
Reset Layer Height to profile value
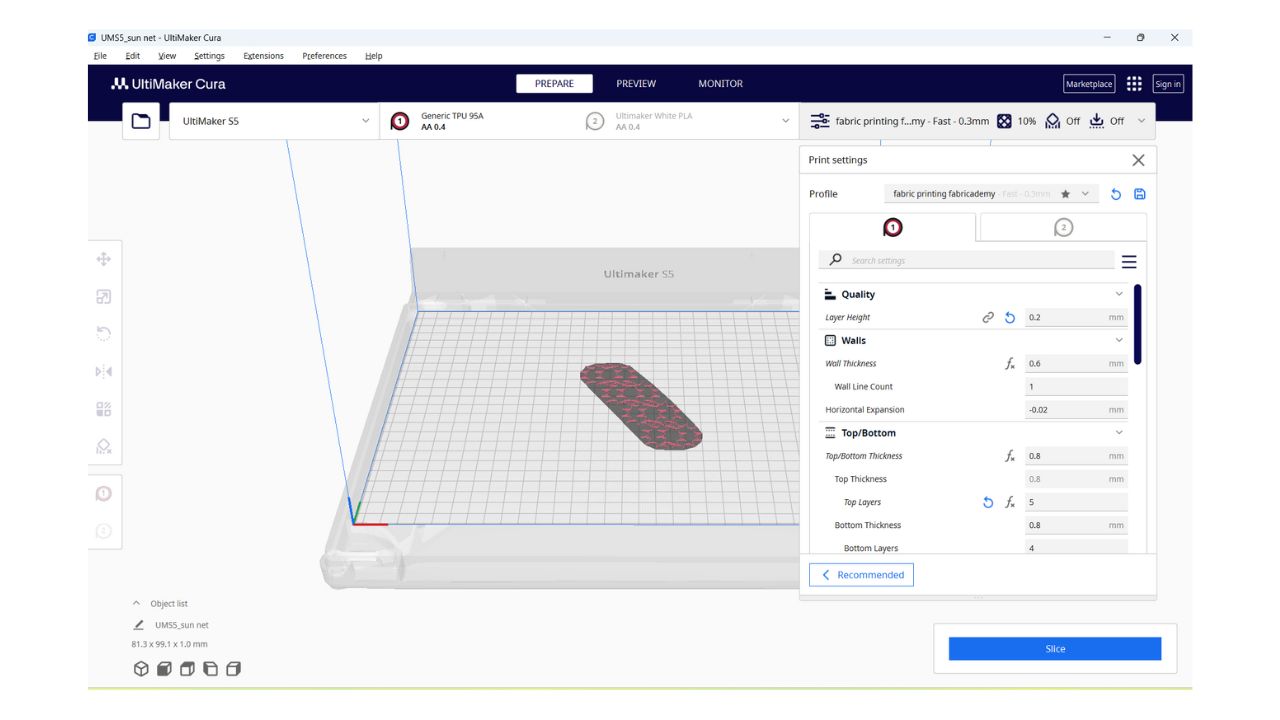point(1010,318)
